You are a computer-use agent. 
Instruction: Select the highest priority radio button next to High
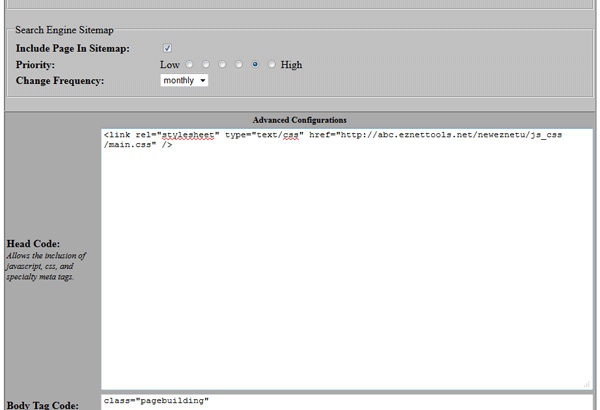coord(272,64)
